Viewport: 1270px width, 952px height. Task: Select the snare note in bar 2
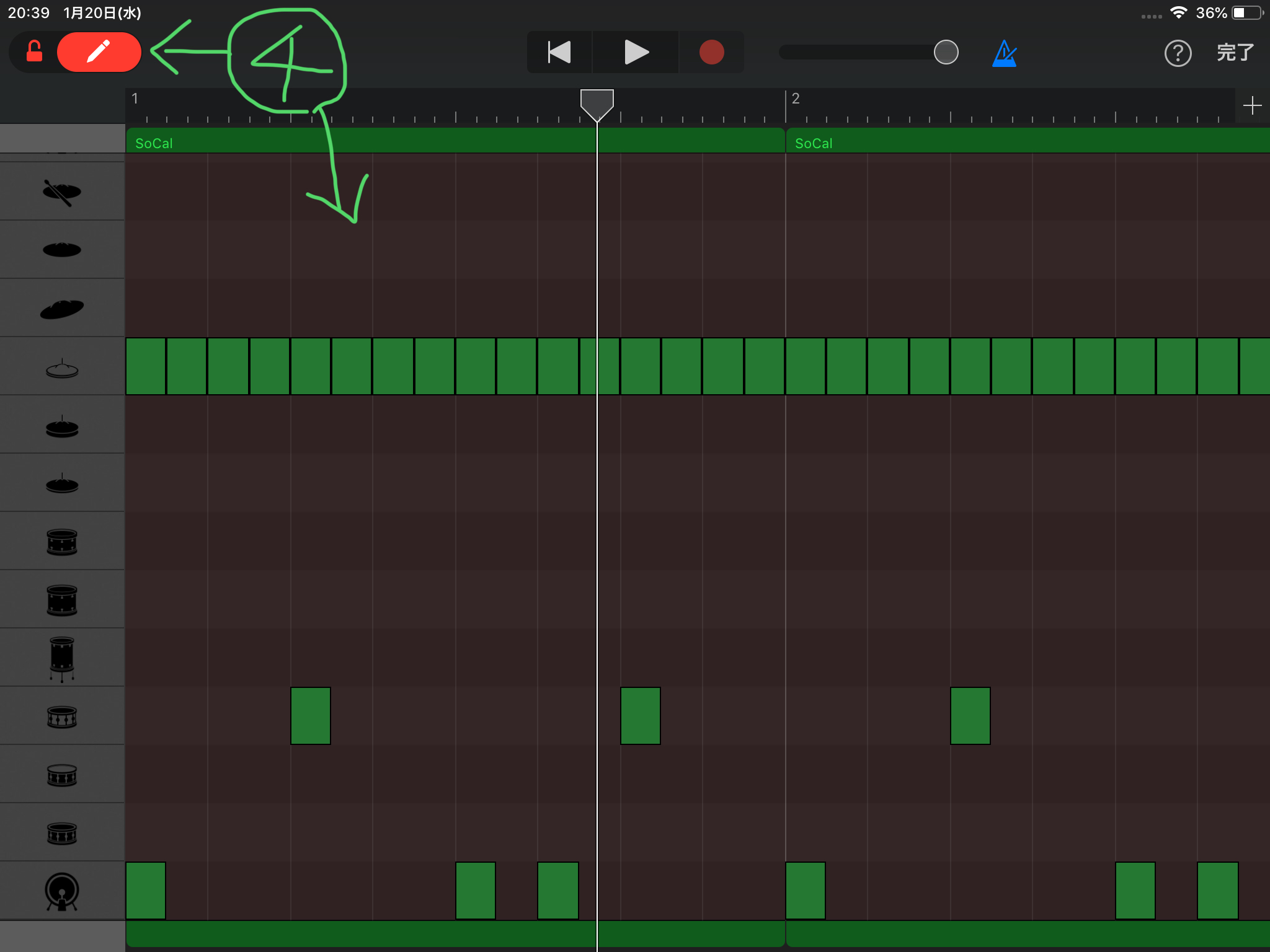pos(970,716)
